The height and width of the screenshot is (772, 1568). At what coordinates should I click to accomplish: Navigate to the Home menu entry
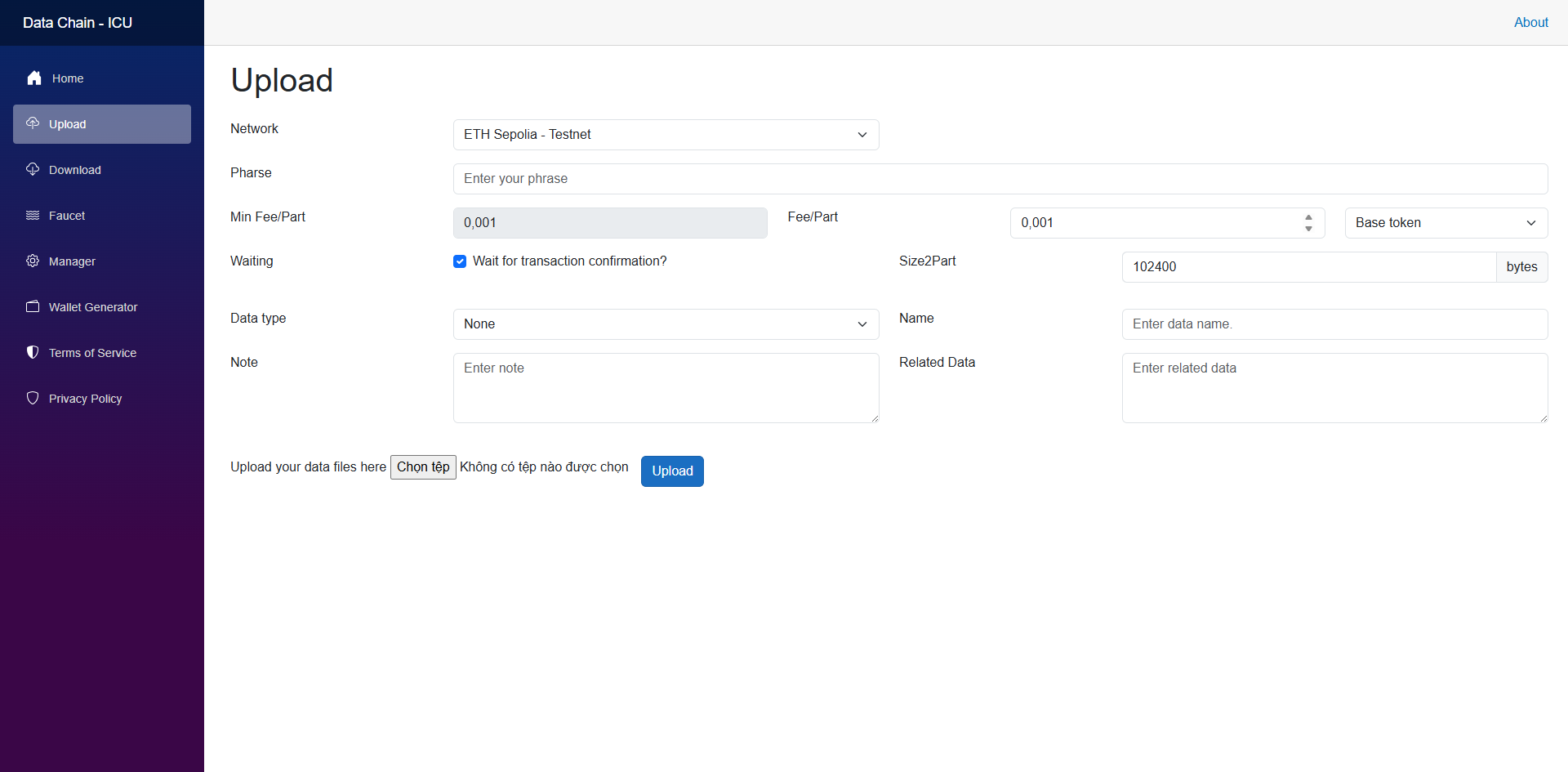click(66, 78)
